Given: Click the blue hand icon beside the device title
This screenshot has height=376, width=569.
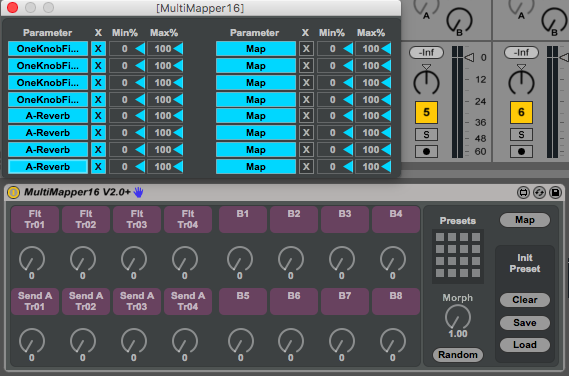Looking at the screenshot, I should 138,192.
